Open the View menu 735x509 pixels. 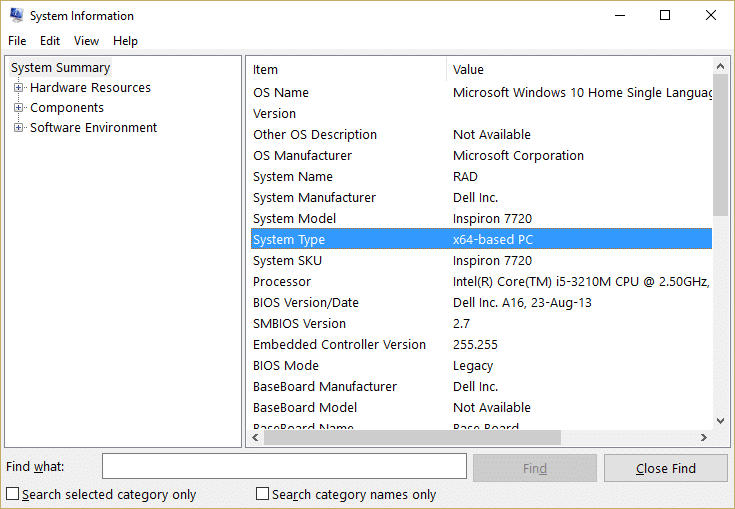(86, 41)
